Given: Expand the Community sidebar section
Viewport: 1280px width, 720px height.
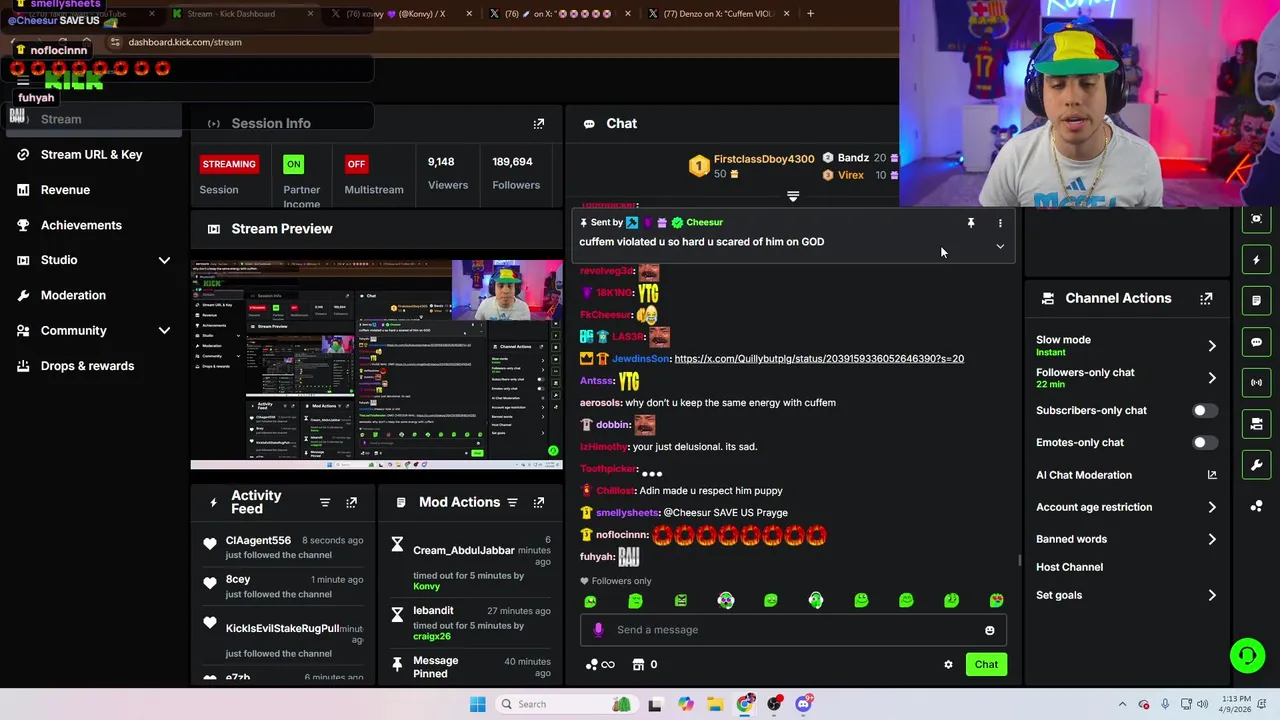Looking at the screenshot, I should point(164,330).
